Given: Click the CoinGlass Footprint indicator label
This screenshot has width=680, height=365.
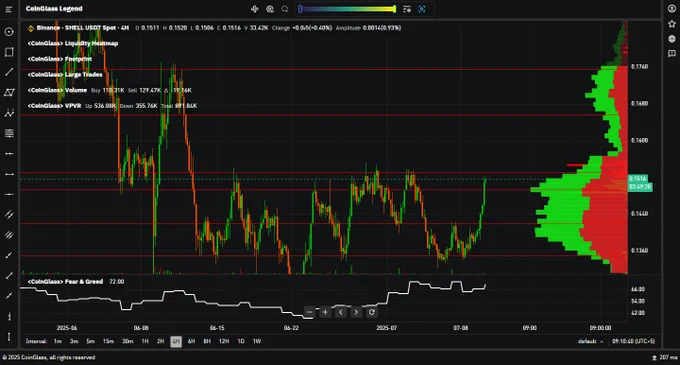Looking at the screenshot, I should coord(60,59).
